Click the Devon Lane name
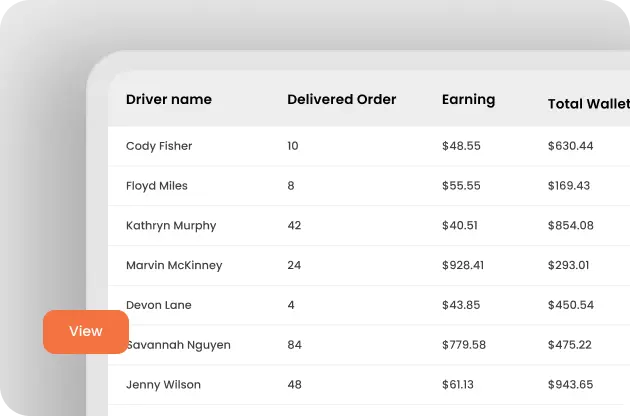Image resolution: width=630 pixels, height=416 pixels. (x=159, y=305)
